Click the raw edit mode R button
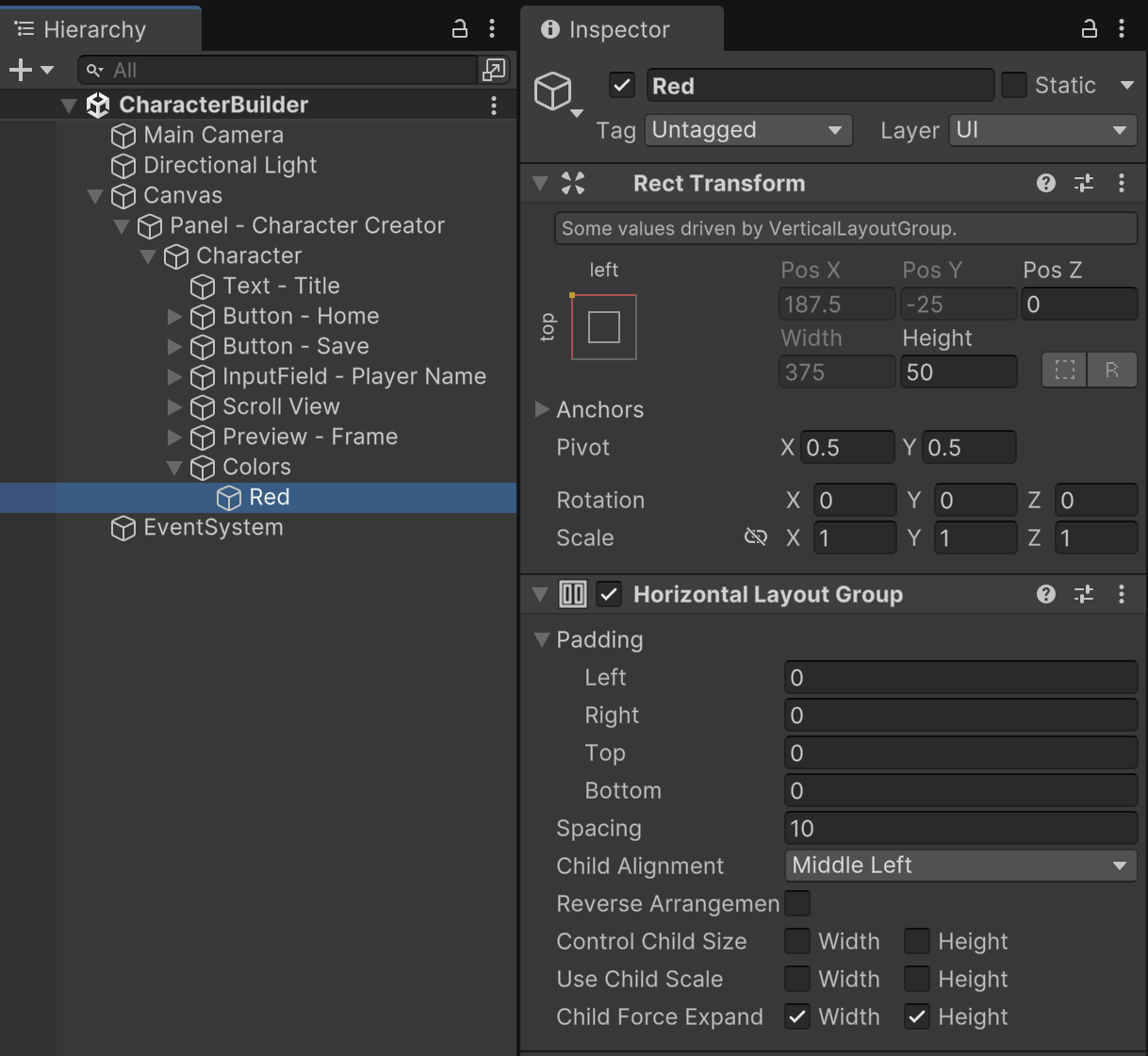The image size is (1148, 1056). (x=1112, y=371)
